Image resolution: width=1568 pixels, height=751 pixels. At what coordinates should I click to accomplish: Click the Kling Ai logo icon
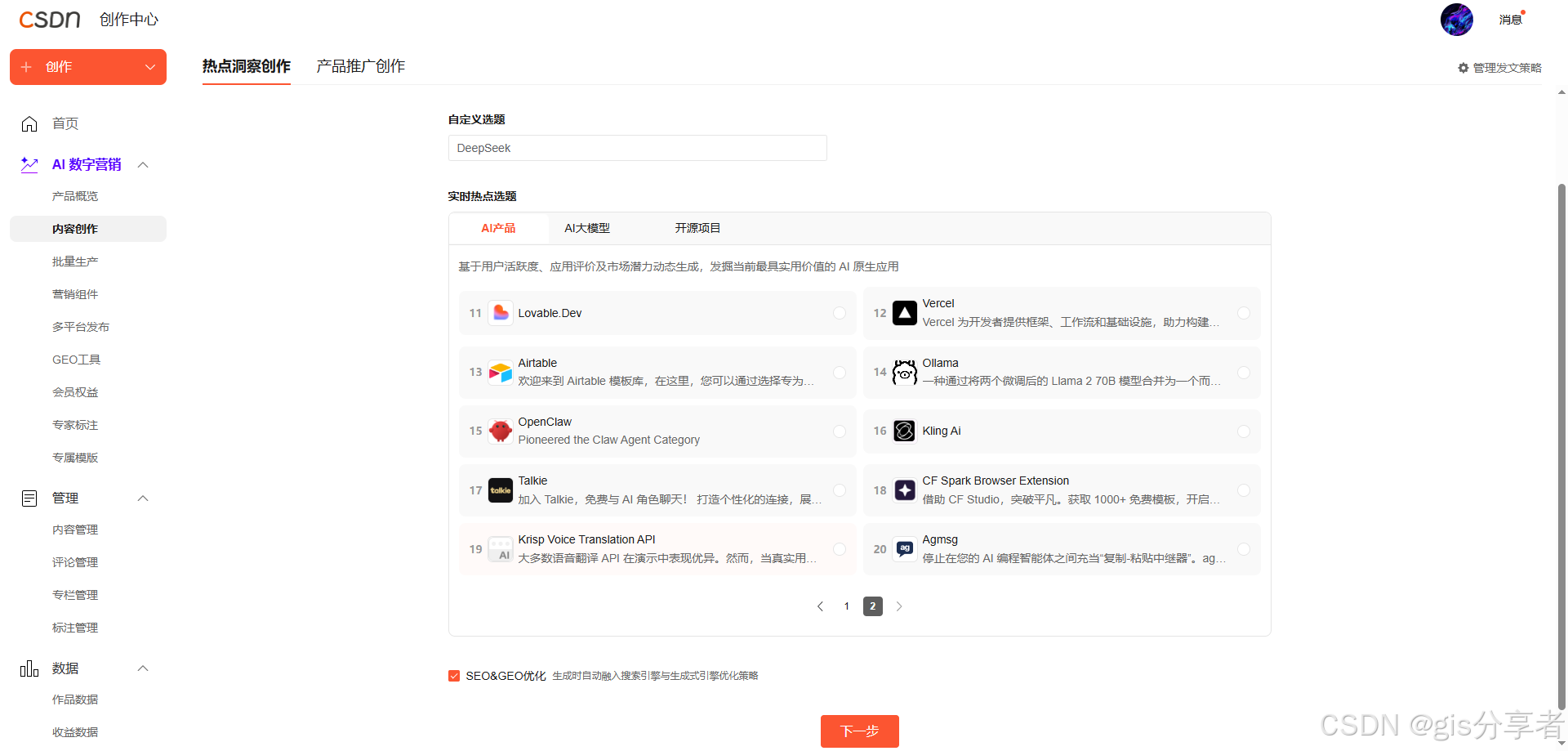[x=905, y=431]
